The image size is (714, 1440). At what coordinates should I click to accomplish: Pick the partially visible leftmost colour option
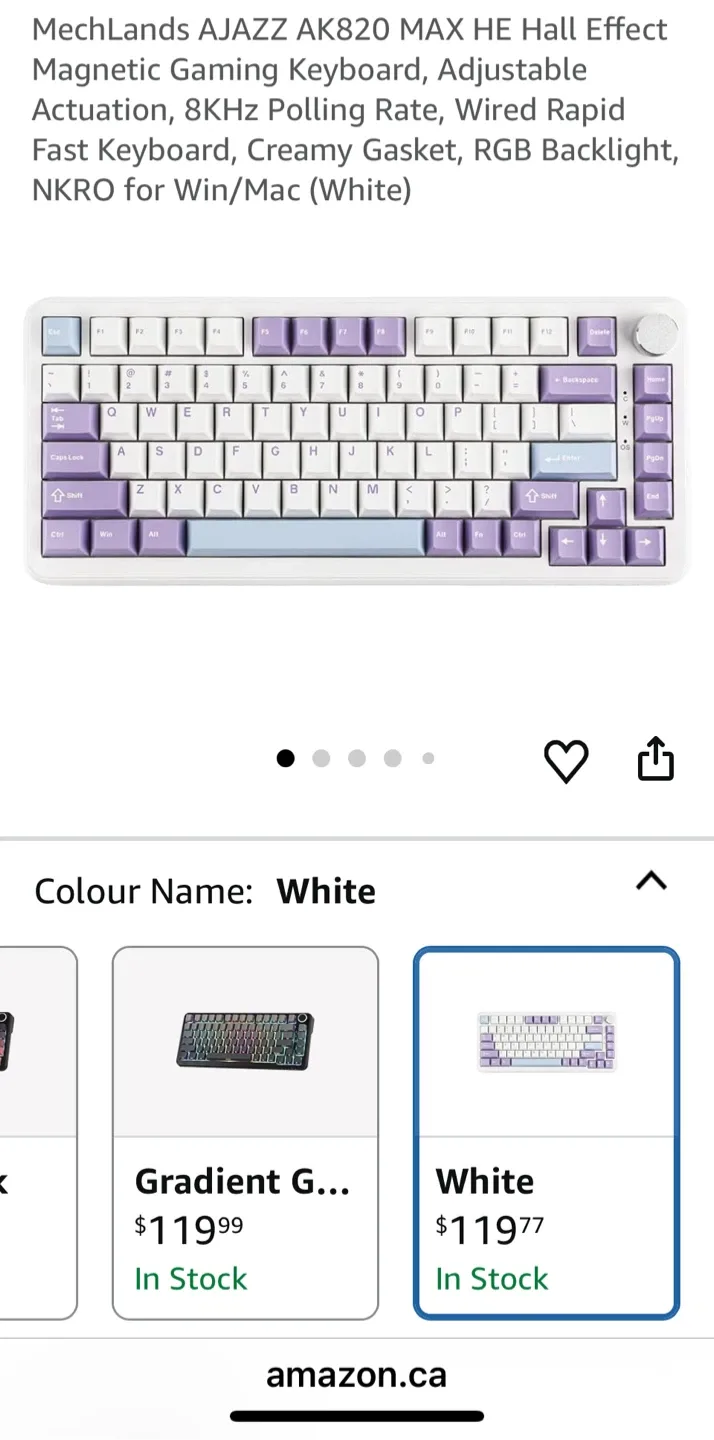pos(38,1133)
